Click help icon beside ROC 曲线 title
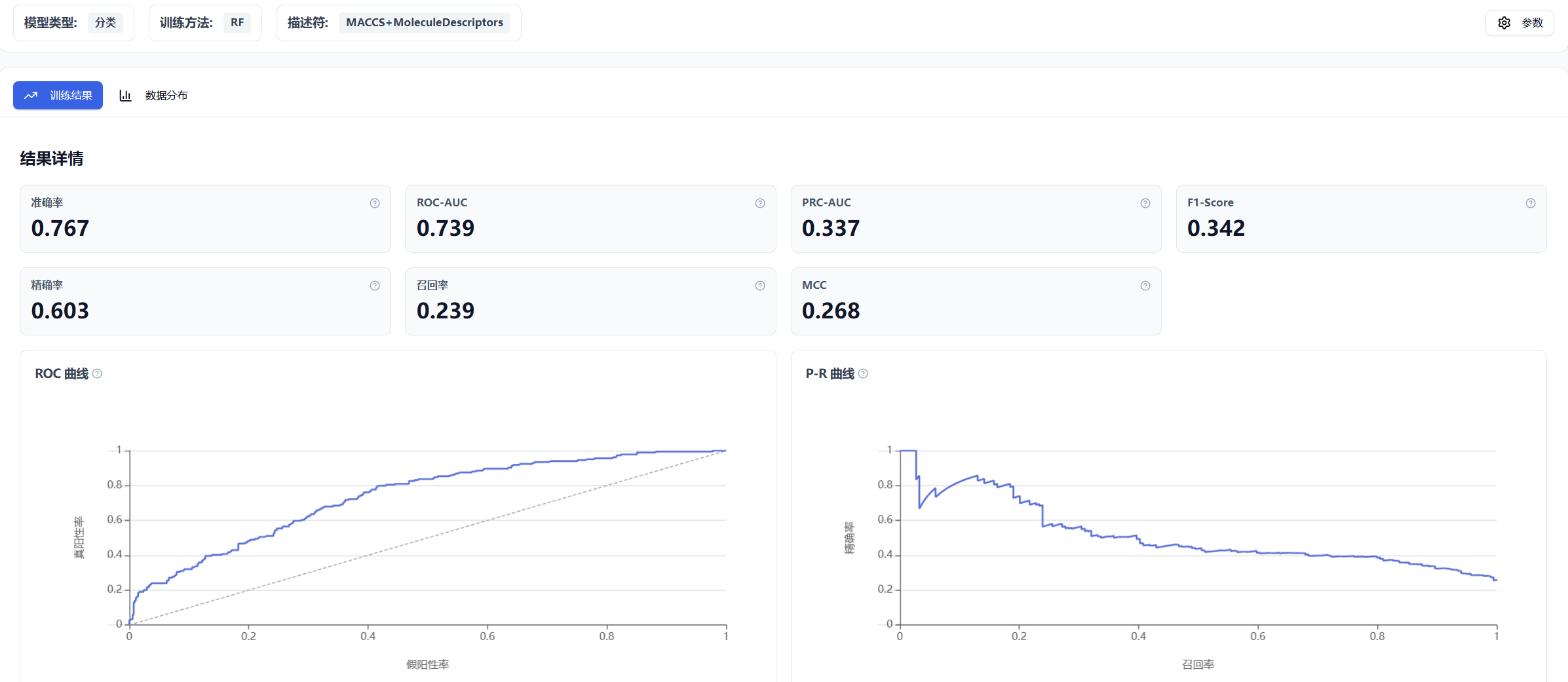Screen dimensions: 1568x682 tap(97, 373)
